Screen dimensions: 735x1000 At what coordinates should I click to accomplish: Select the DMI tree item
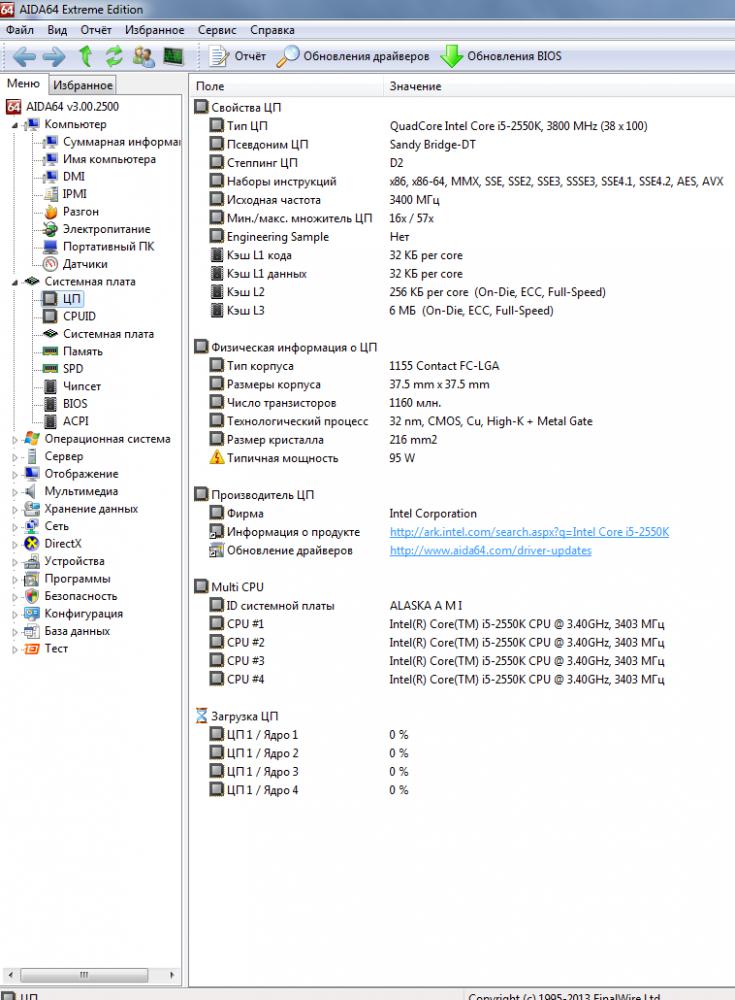pyautogui.click(x=64, y=177)
